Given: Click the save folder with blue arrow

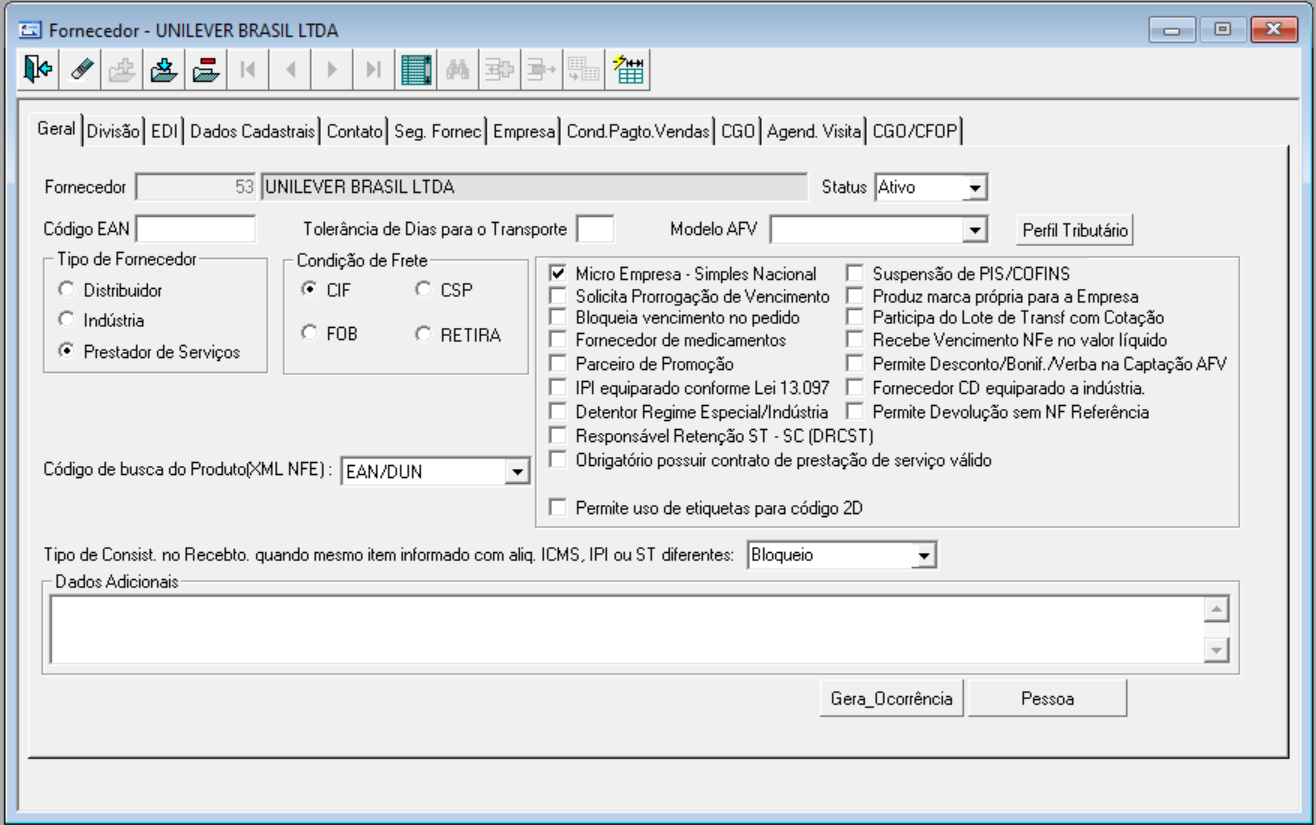Looking at the screenshot, I should (163, 70).
